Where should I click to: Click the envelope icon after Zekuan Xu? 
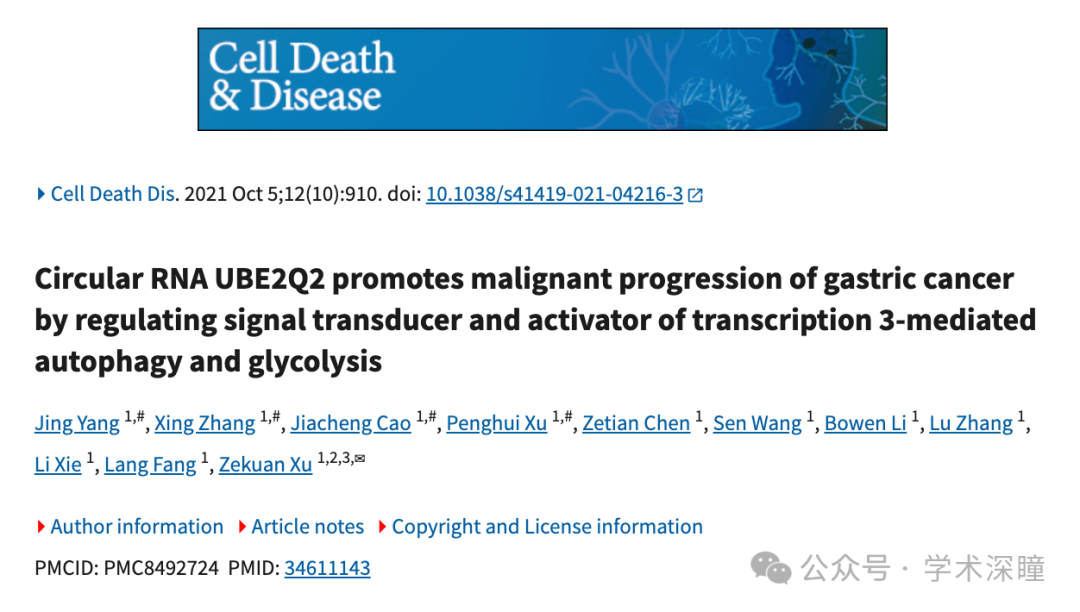(x=360, y=458)
